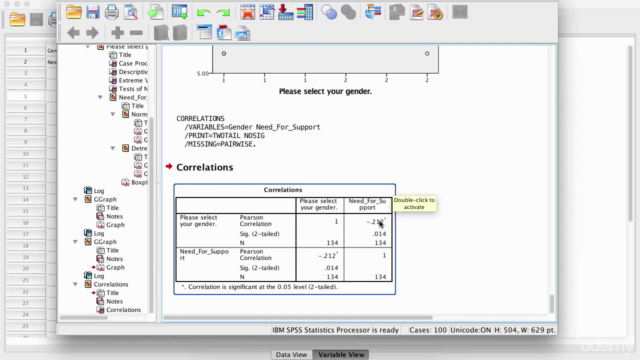Open the Variables info icon with colored bars
This screenshot has width=640, height=360.
(x=305, y=12)
